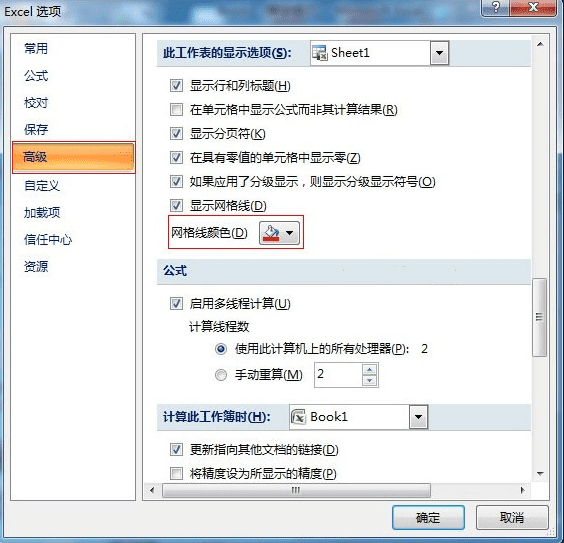Click the 取消 button

[x=512, y=518]
